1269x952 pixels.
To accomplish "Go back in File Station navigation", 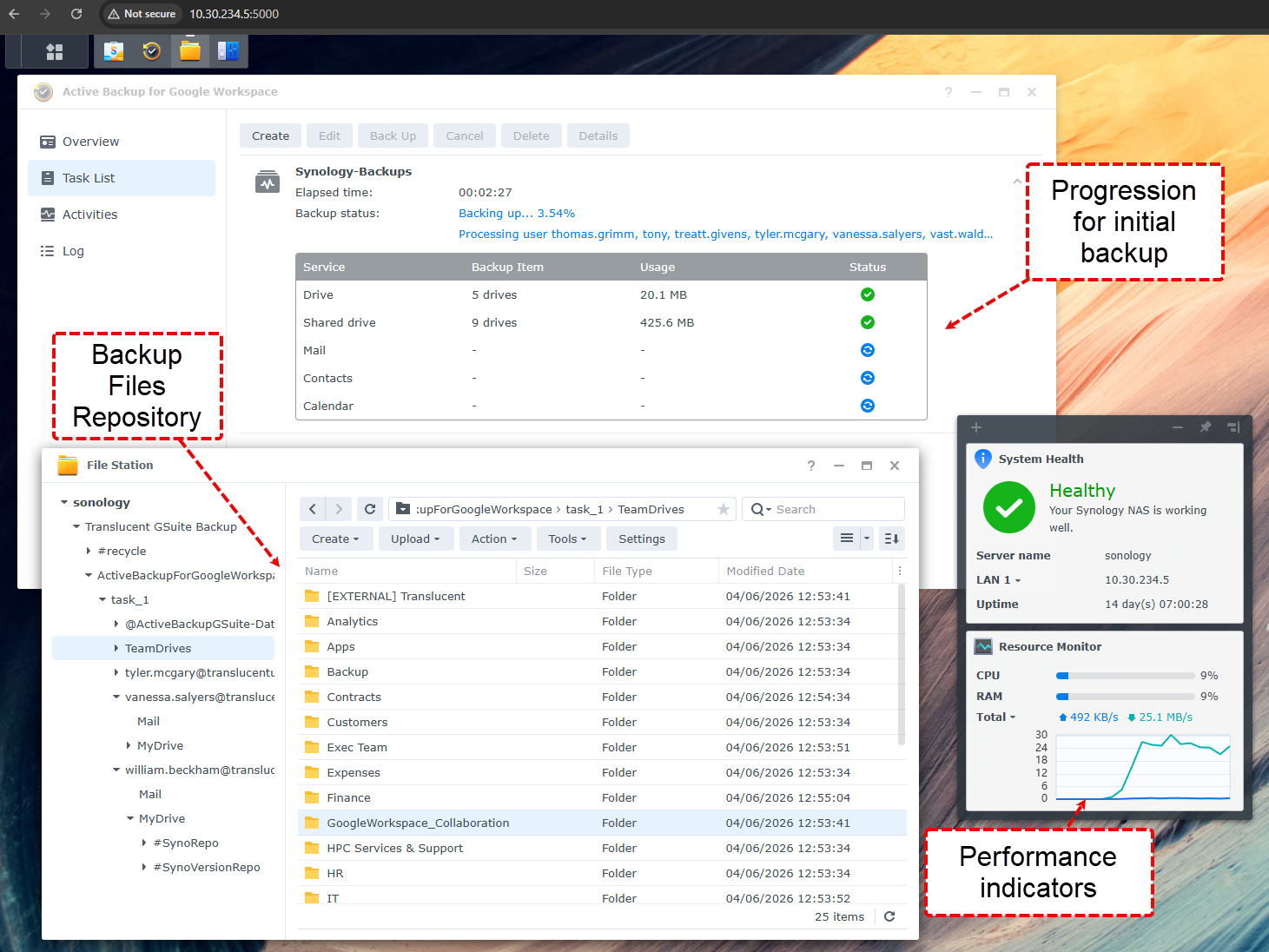I will pyautogui.click(x=313, y=509).
